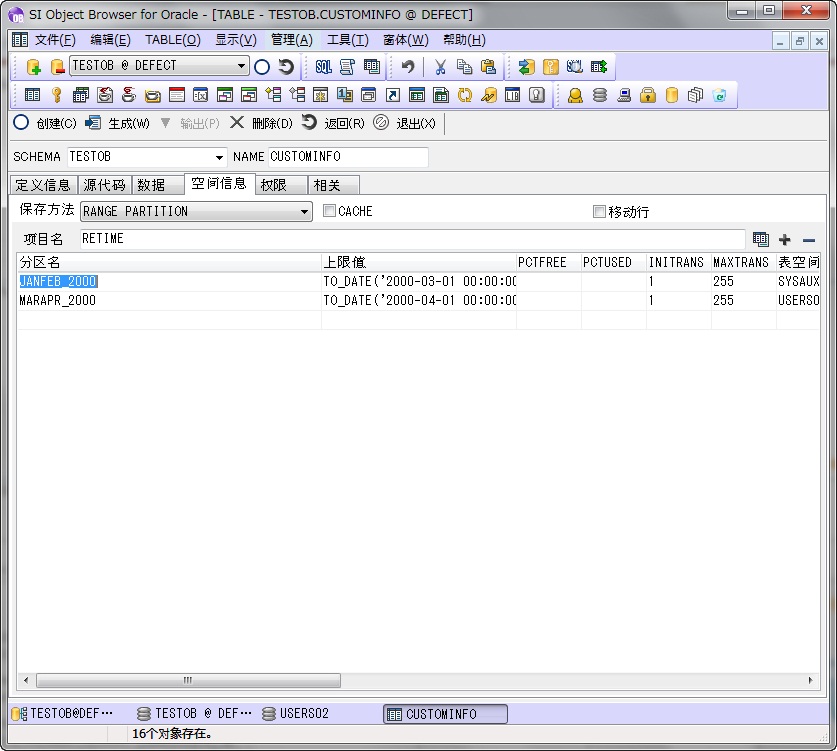Image resolution: width=837 pixels, height=751 pixels.
Task: Switch to the 定义信息 tab
Action: point(43,185)
